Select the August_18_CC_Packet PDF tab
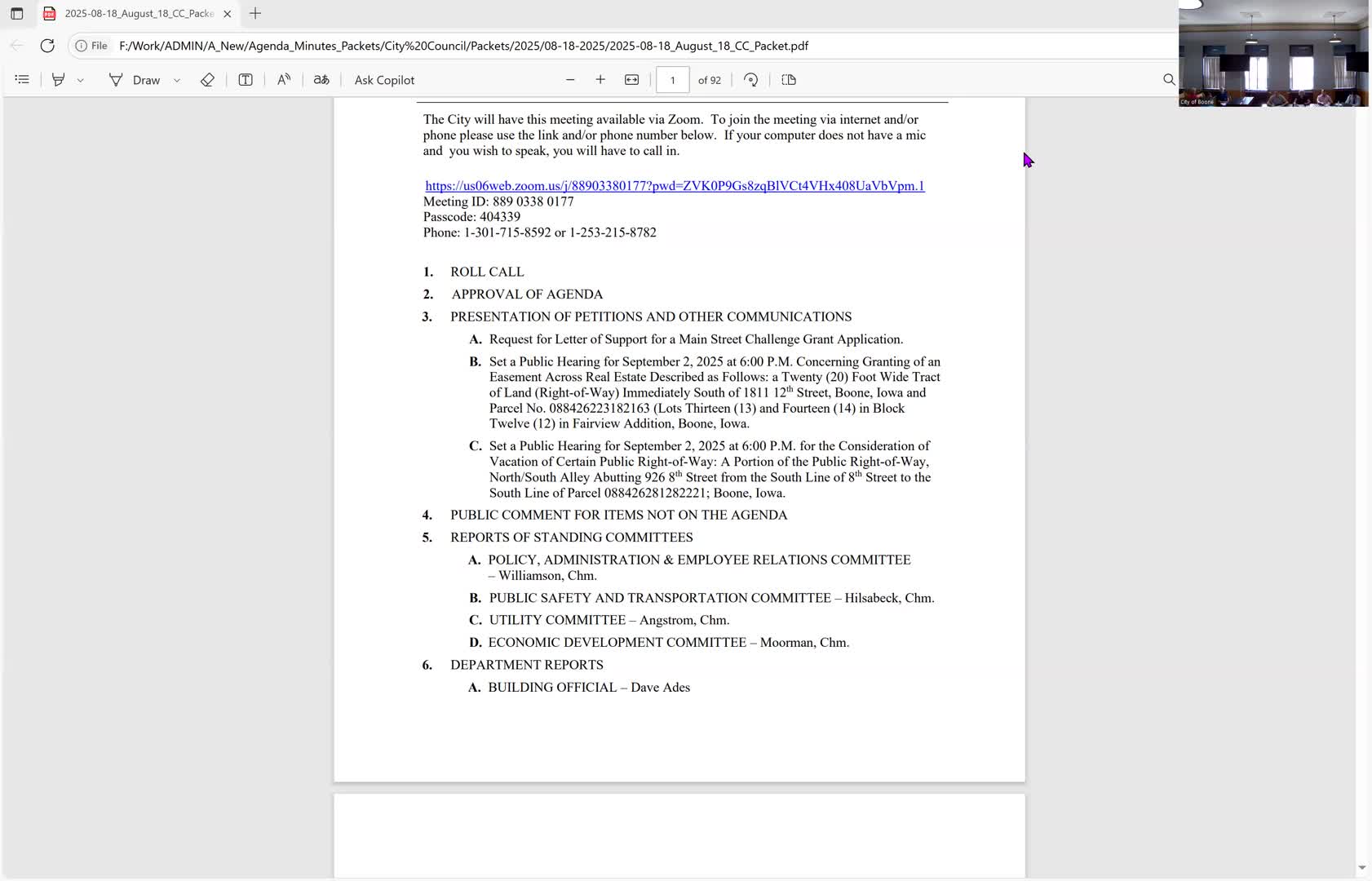 click(x=131, y=14)
